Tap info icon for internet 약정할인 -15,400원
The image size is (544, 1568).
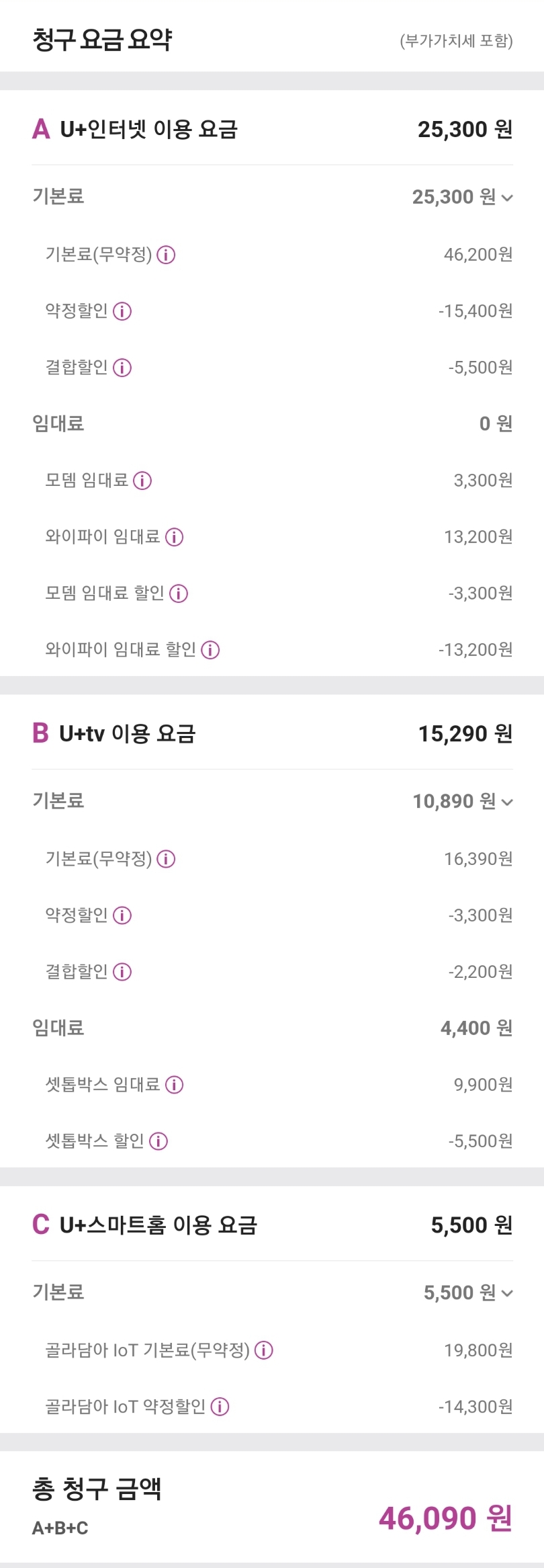(122, 311)
